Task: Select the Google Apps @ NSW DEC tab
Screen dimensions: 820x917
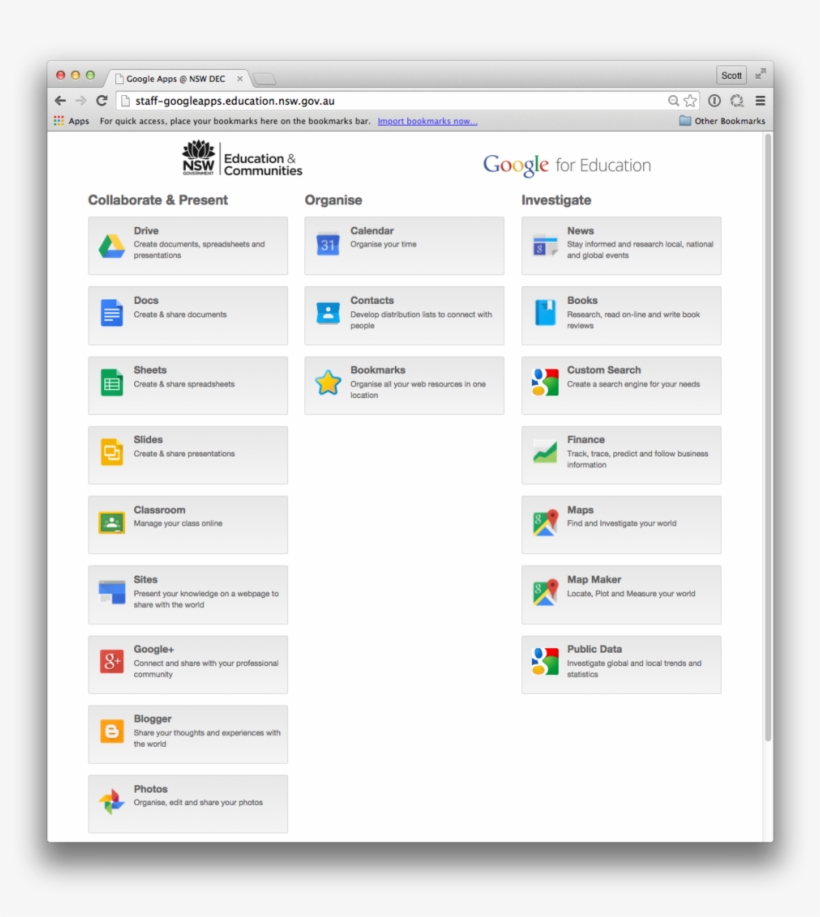Action: click(x=177, y=78)
